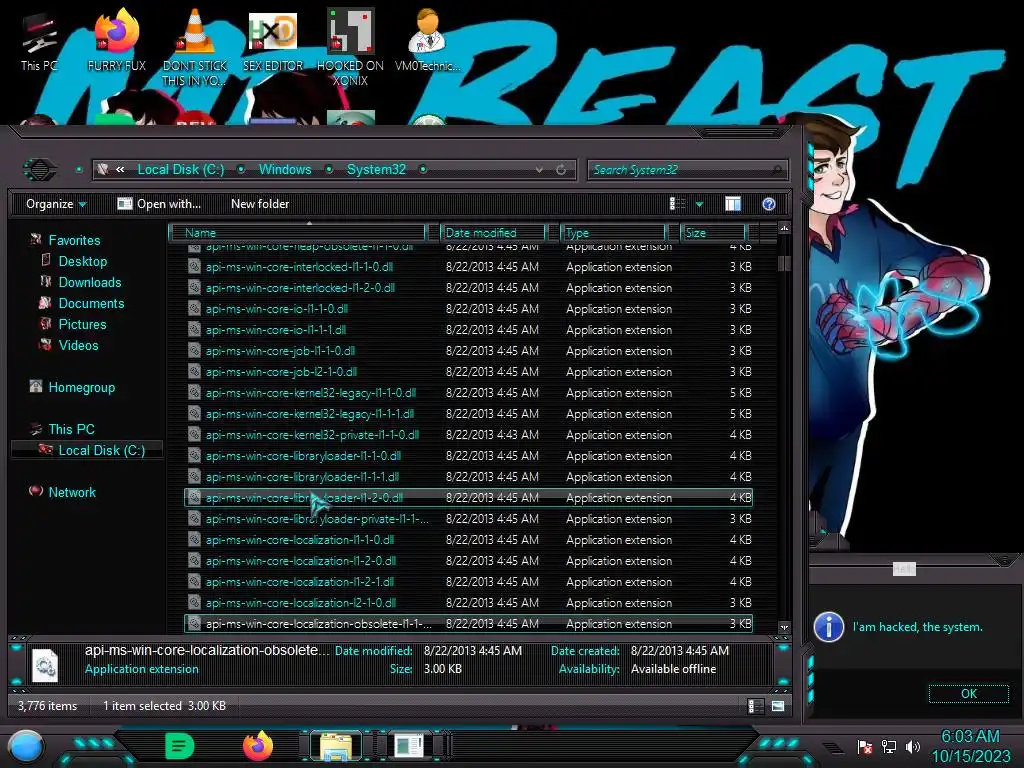
Task: Go to the Local Disk (C:) breadcrumb
Action: pos(181,169)
